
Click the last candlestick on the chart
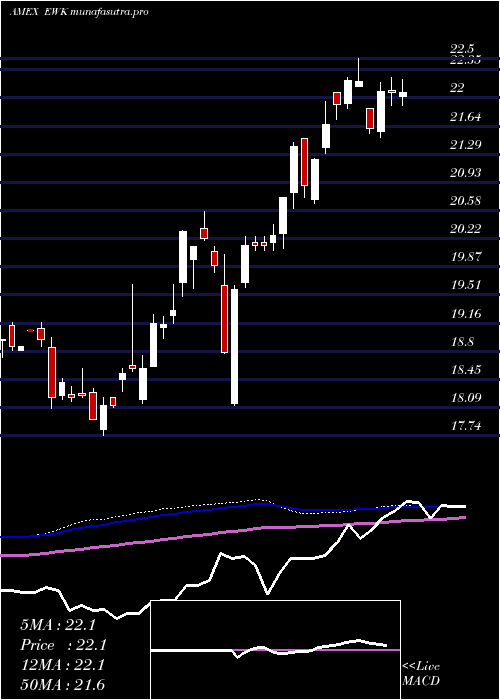[403, 92]
